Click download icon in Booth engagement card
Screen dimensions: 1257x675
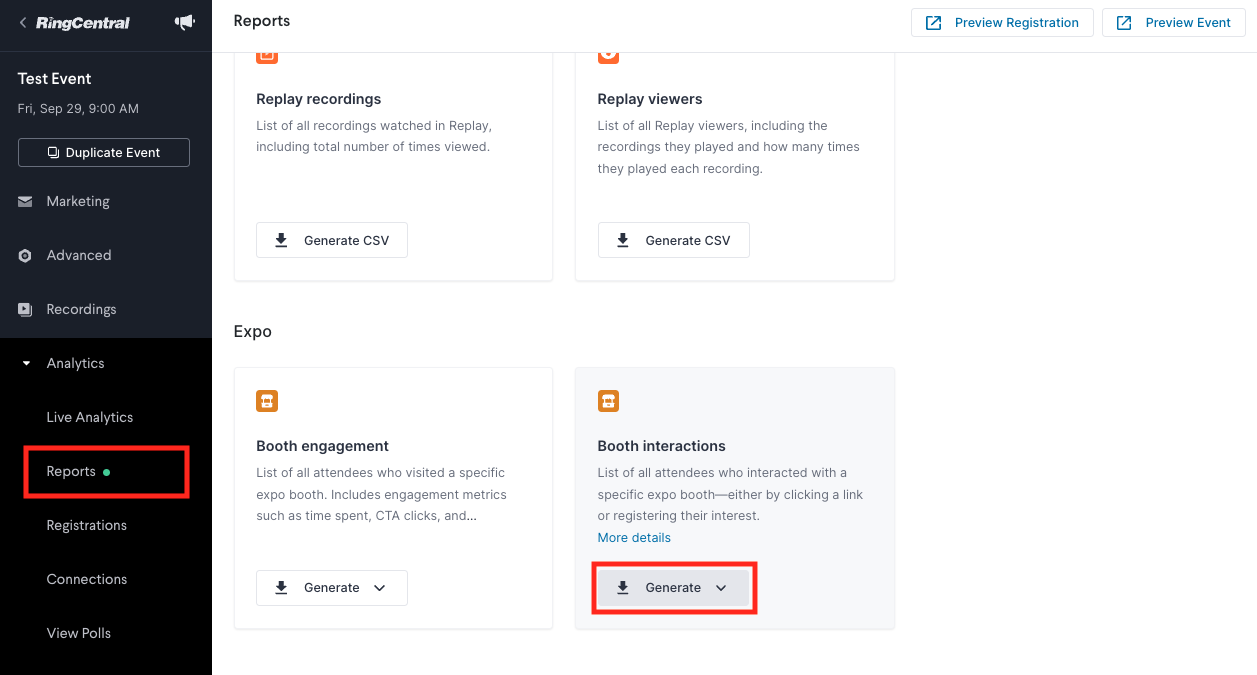pyautogui.click(x=281, y=587)
